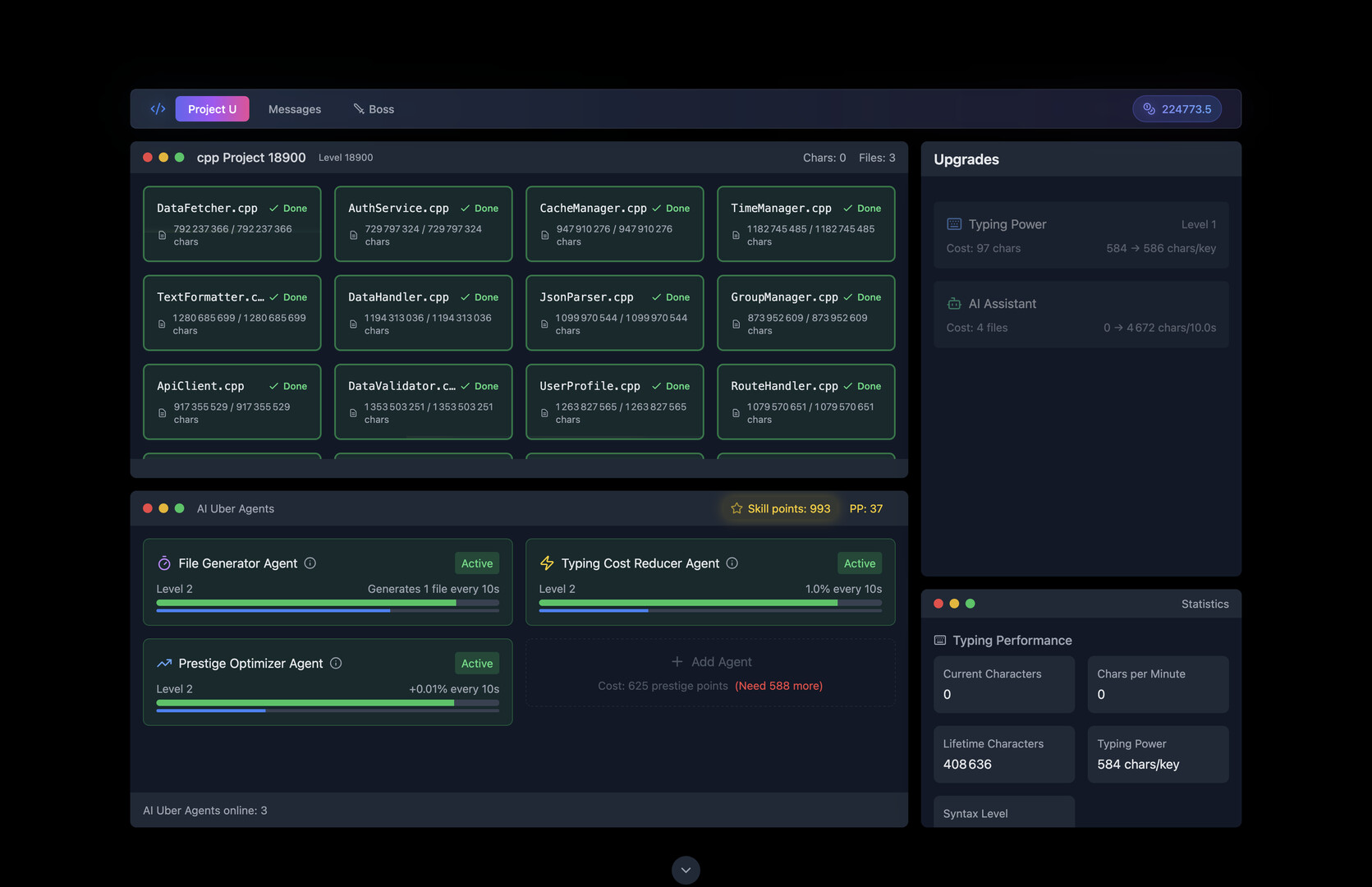Click the info icon next to File Generator Agent
Viewport: 1372px width, 887px height.
pos(310,563)
